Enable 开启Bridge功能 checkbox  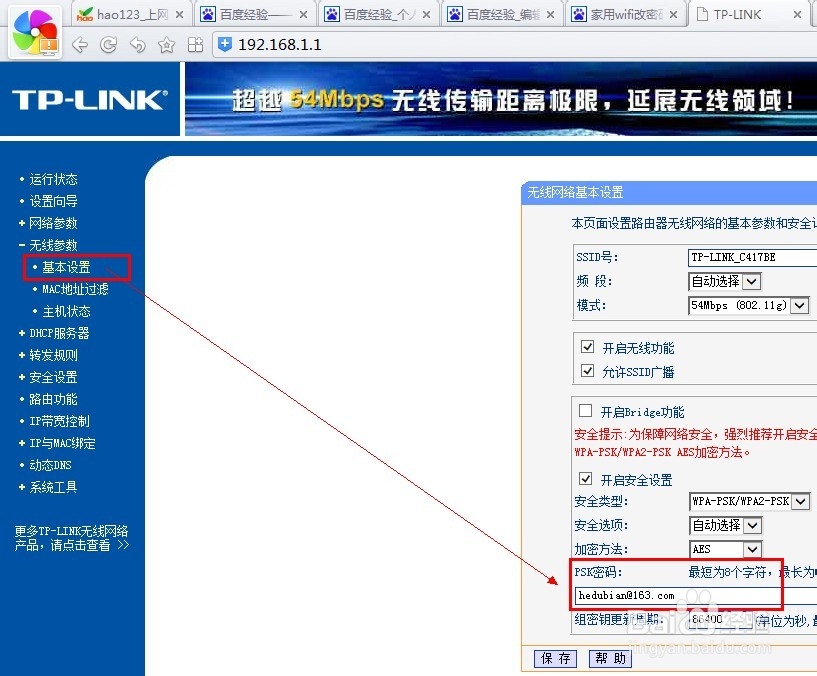pyautogui.click(x=586, y=411)
